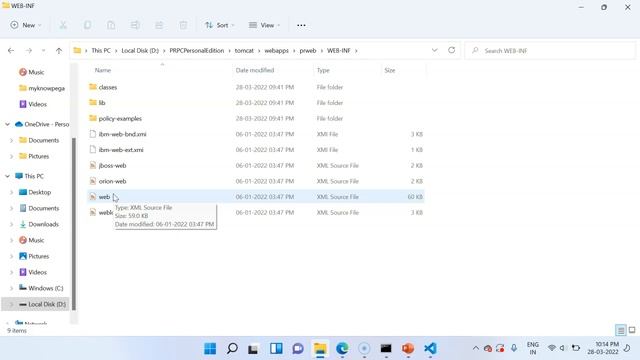Switch to large thumbnails view

(632, 330)
